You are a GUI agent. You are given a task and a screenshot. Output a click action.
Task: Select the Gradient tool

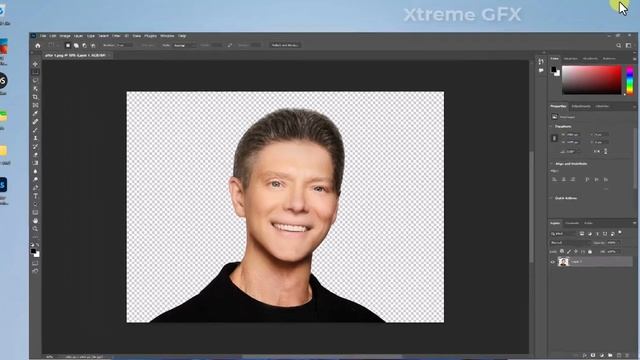coord(36,163)
